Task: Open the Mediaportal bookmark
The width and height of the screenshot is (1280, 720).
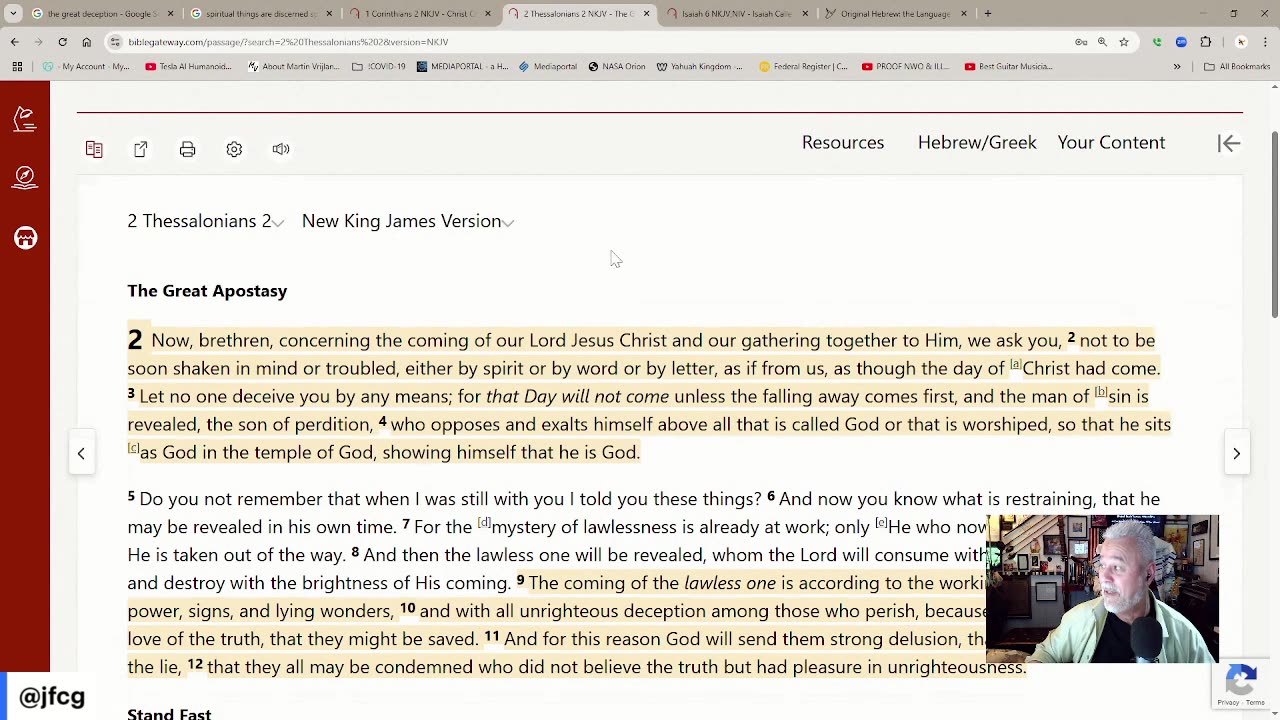Action: (547, 67)
